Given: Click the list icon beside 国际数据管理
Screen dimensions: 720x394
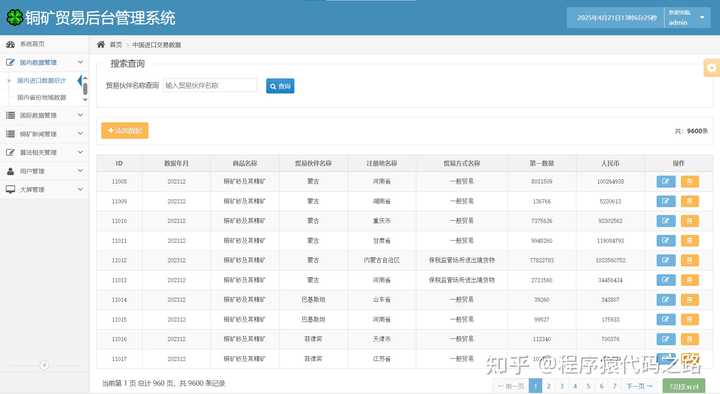Looking at the screenshot, I should 10,115.
